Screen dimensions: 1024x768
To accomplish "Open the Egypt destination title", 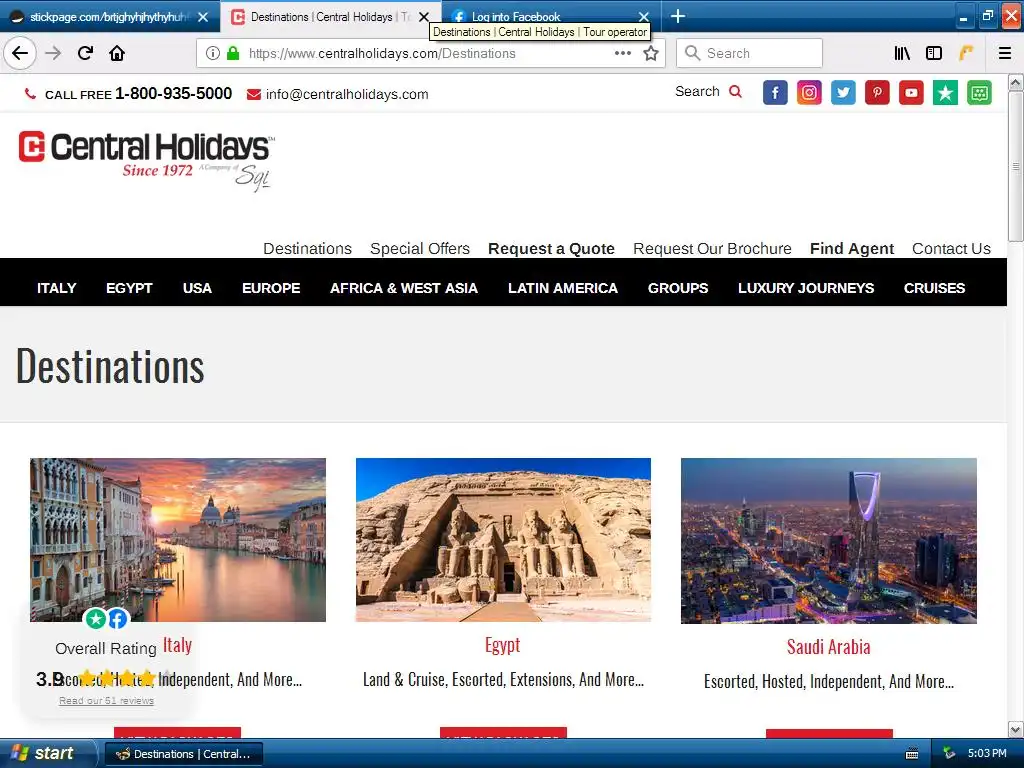I will (x=503, y=645).
